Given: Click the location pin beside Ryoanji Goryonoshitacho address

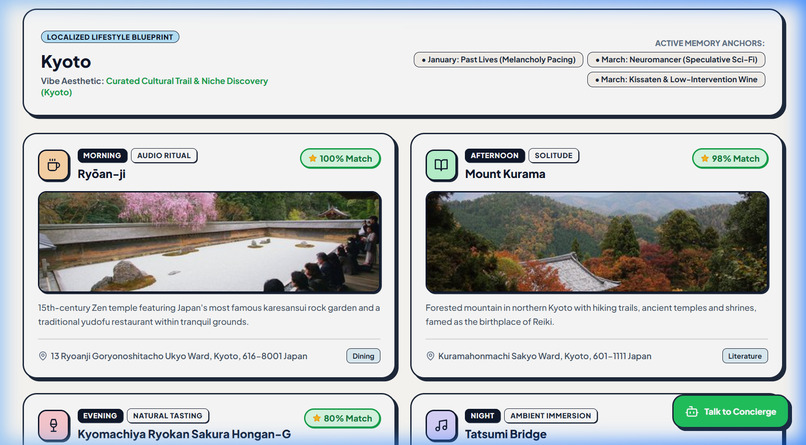Looking at the screenshot, I should click(x=43, y=356).
